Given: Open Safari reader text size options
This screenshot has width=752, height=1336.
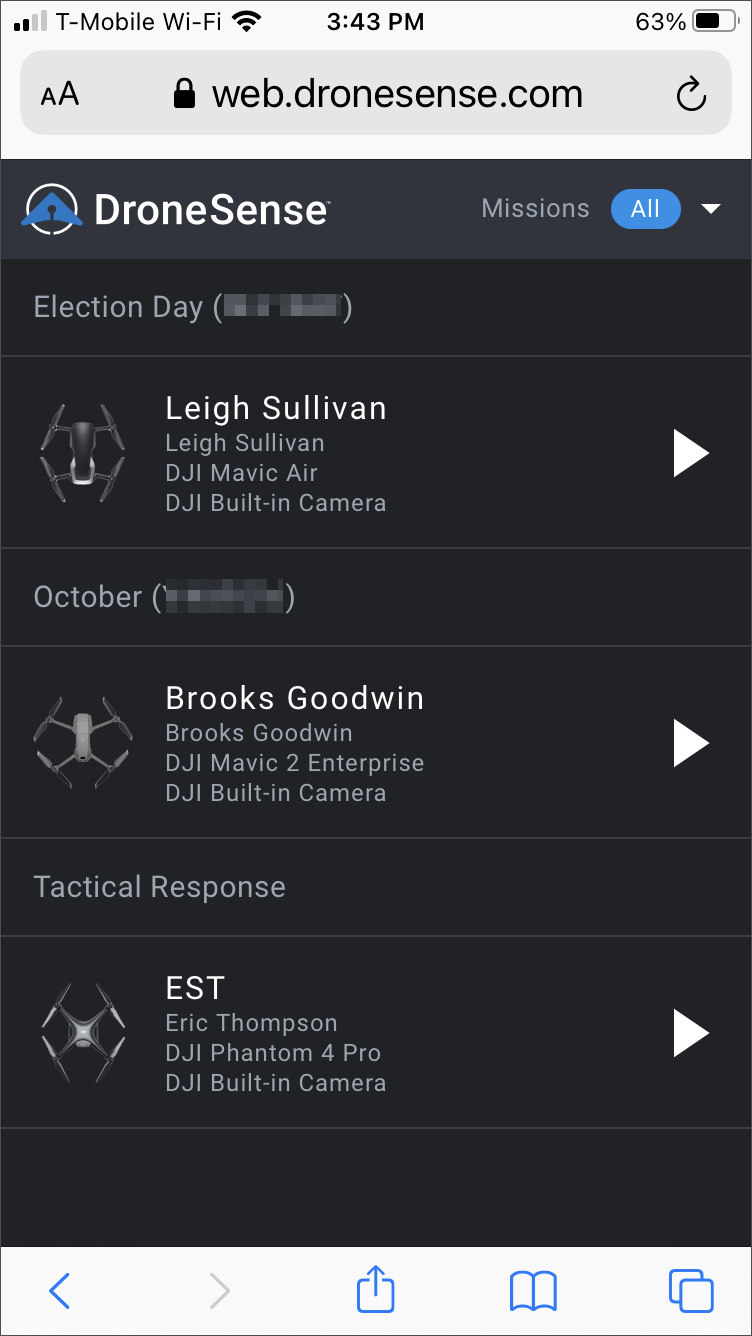Looking at the screenshot, I should pyautogui.click(x=59, y=95).
